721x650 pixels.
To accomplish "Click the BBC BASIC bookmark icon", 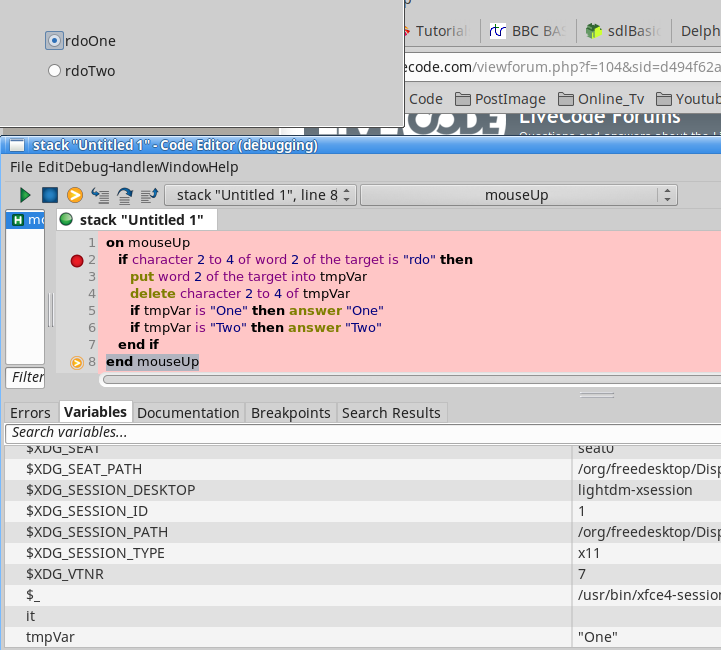I will [498, 31].
